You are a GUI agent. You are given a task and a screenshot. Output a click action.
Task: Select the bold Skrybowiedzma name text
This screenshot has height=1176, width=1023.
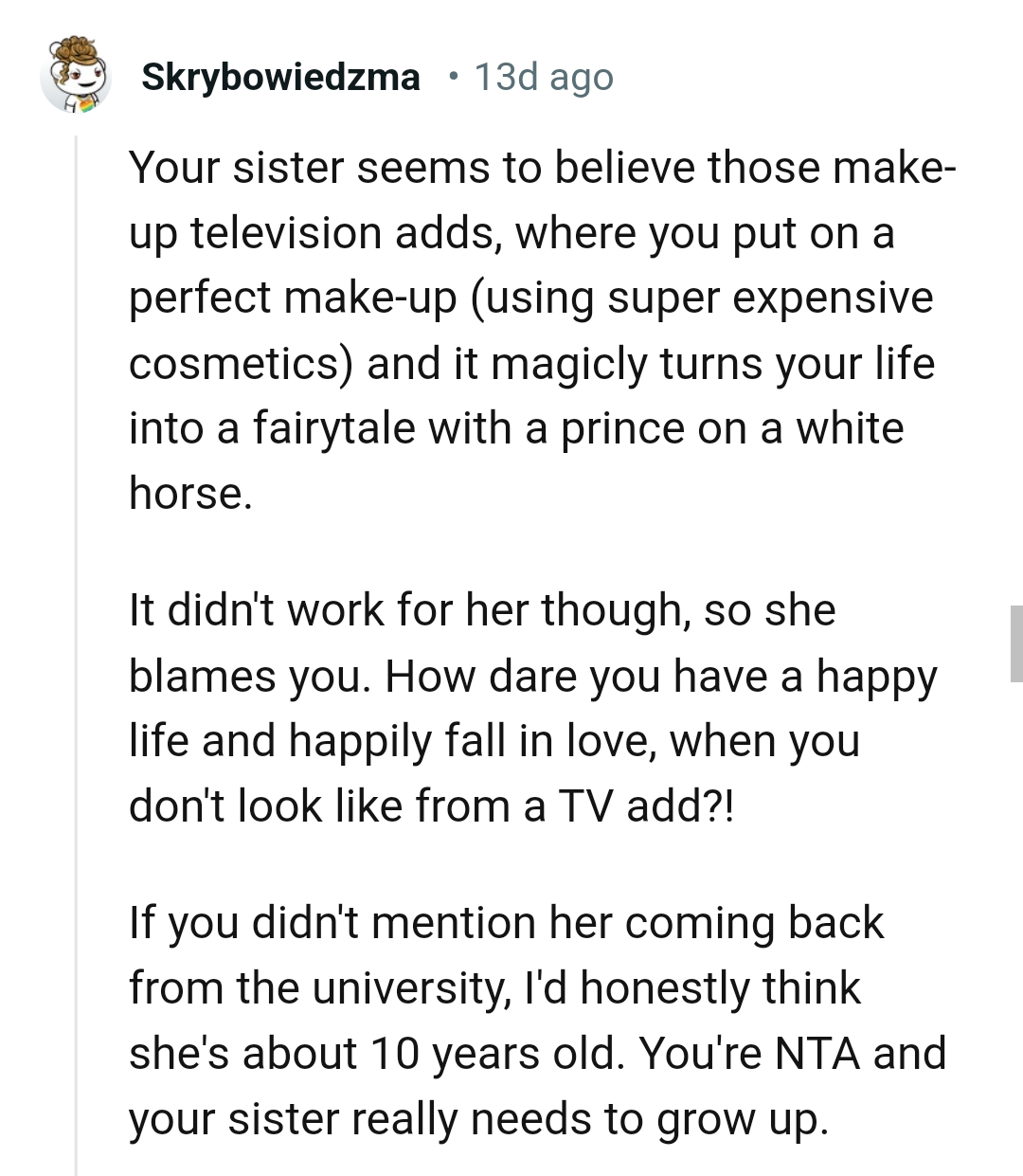tap(281, 78)
